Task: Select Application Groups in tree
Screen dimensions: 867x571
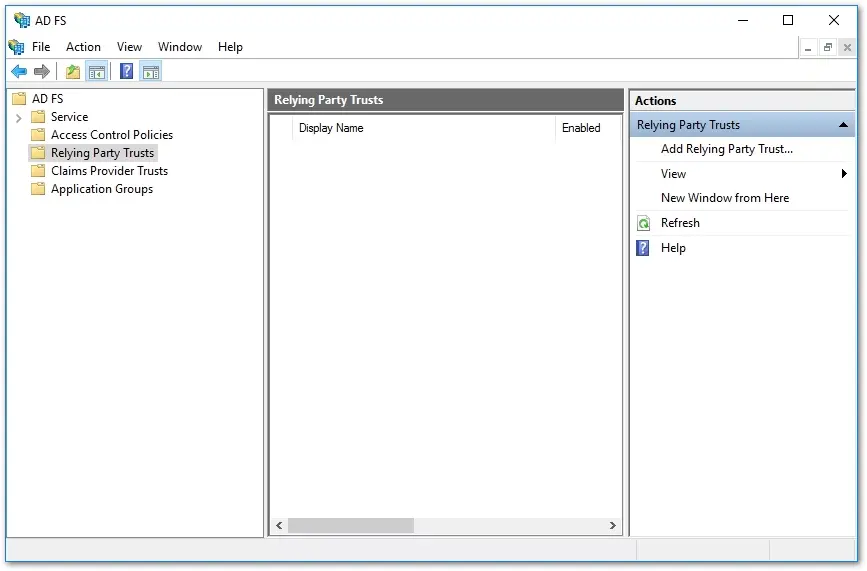Action: point(102,189)
